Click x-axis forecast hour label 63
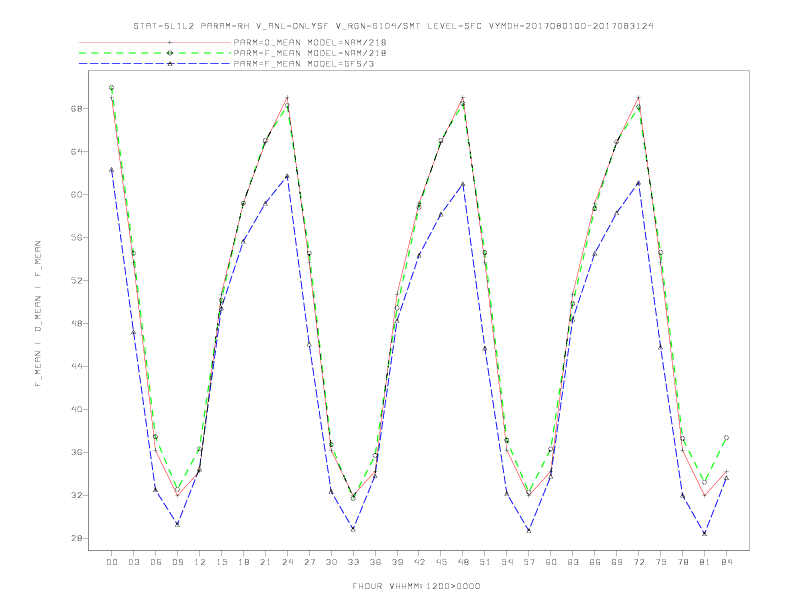792x612 pixels. 573,562
